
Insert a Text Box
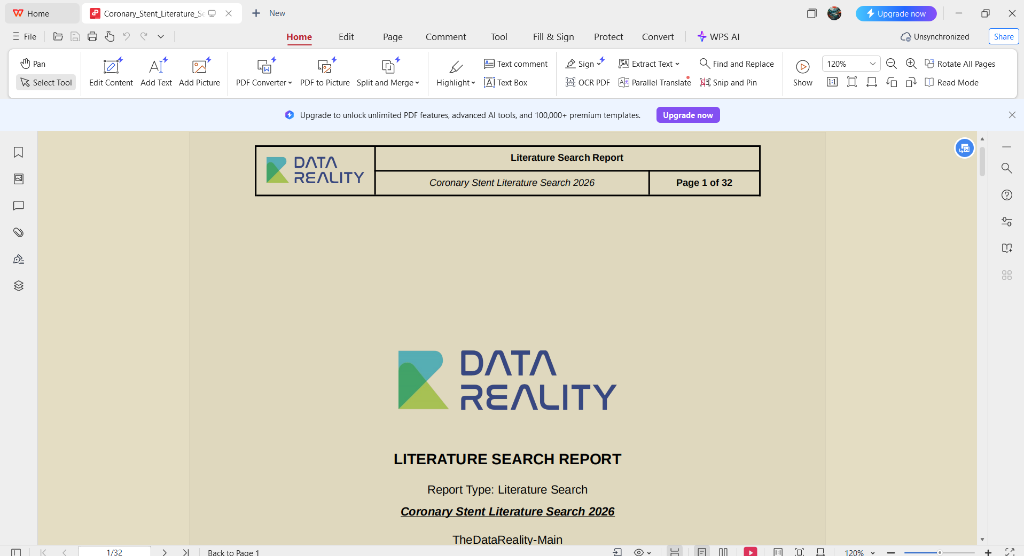tap(505, 82)
